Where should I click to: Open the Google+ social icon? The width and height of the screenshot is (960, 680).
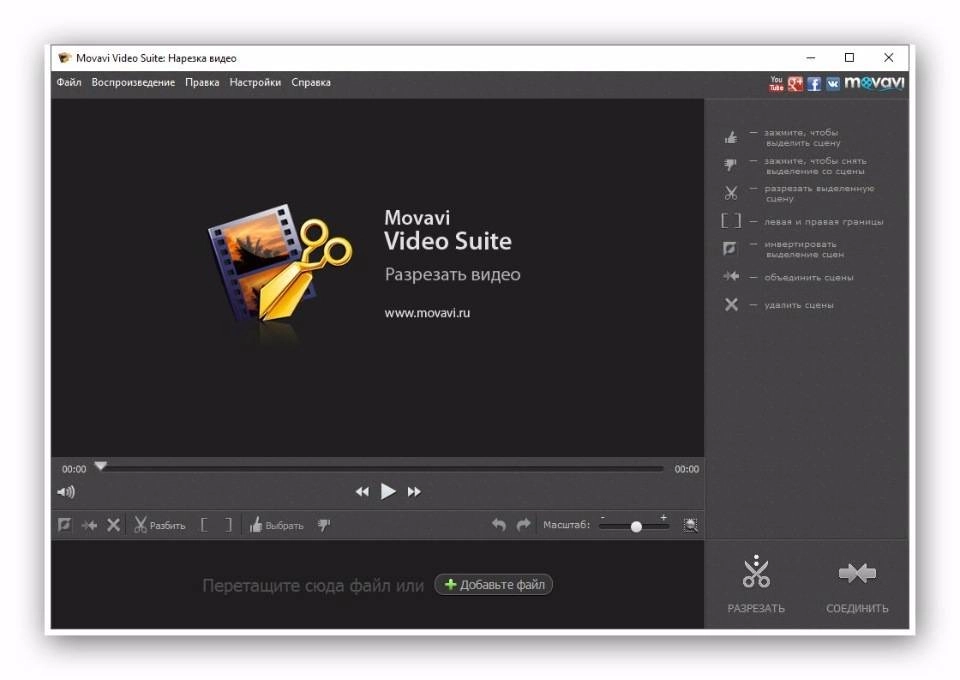[795, 84]
